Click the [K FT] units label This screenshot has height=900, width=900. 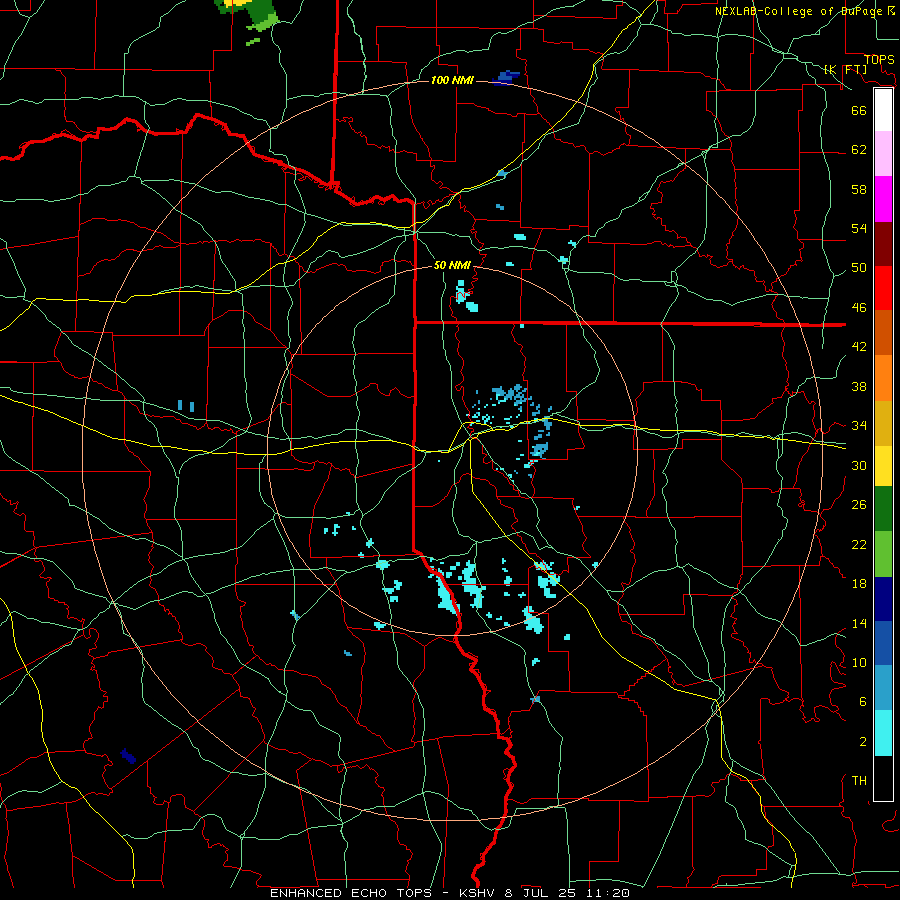845,69
